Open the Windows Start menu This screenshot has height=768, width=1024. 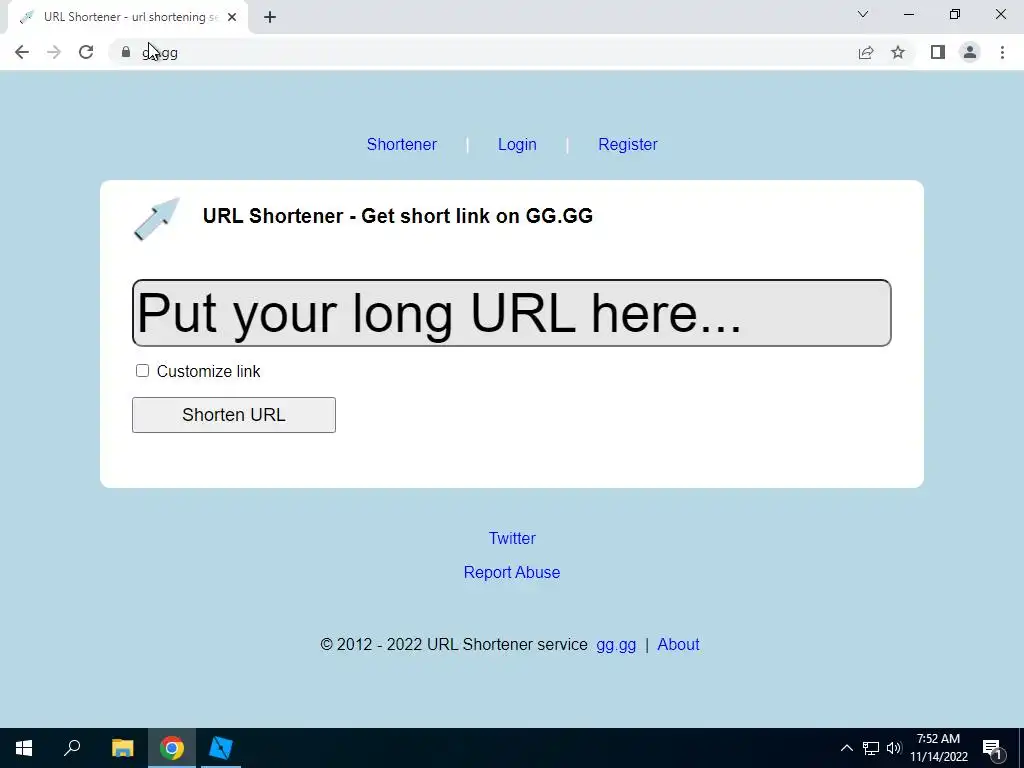24,748
